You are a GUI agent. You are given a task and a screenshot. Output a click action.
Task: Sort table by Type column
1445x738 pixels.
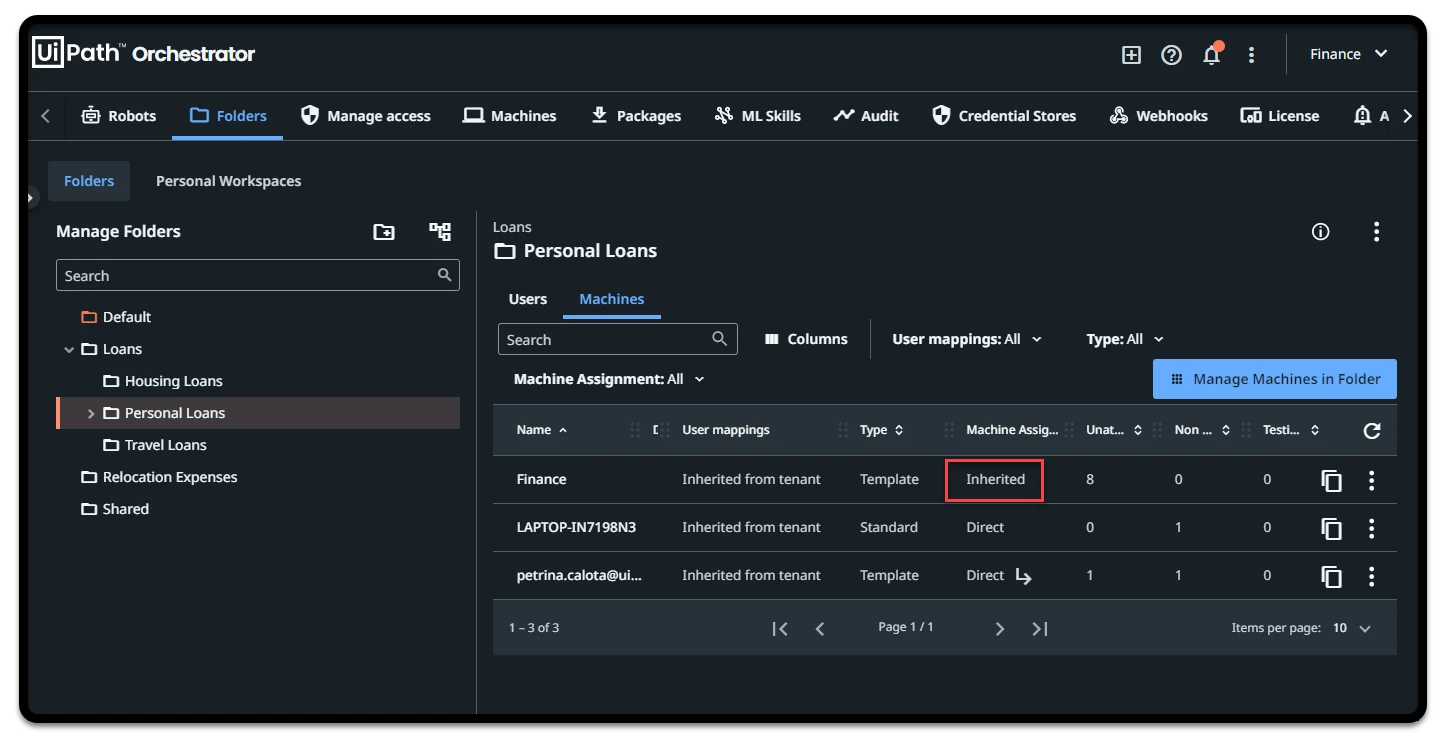pyautogui.click(x=882, y=430)
